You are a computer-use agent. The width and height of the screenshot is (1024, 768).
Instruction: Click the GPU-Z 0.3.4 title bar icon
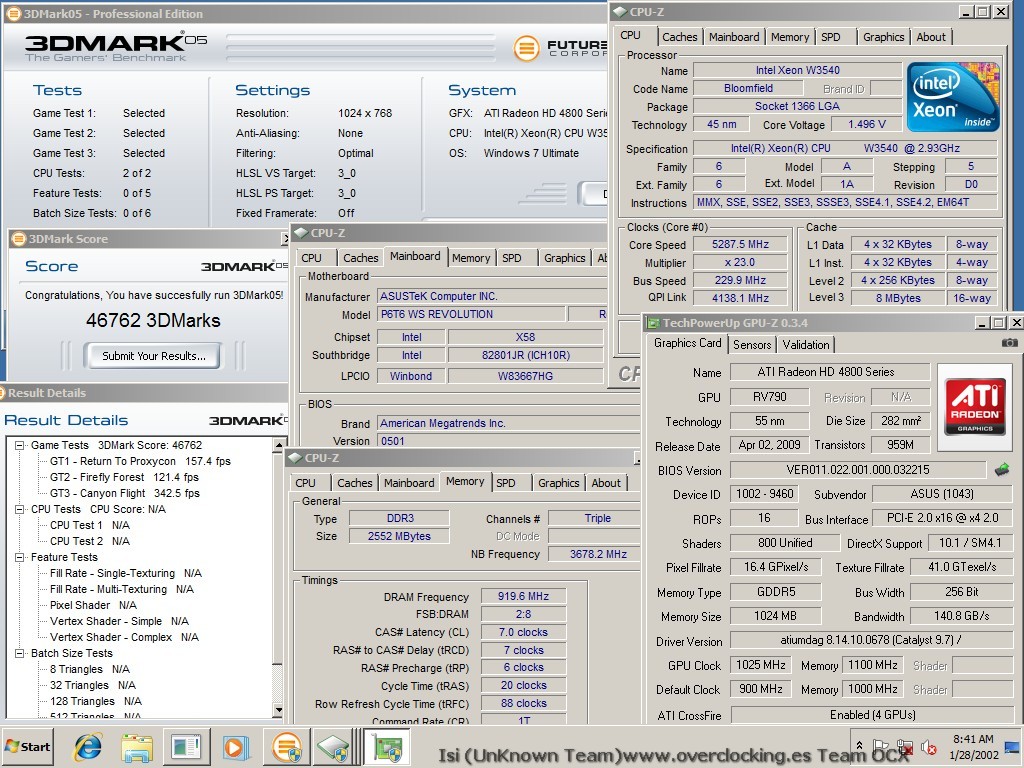[x=653, y=323]
